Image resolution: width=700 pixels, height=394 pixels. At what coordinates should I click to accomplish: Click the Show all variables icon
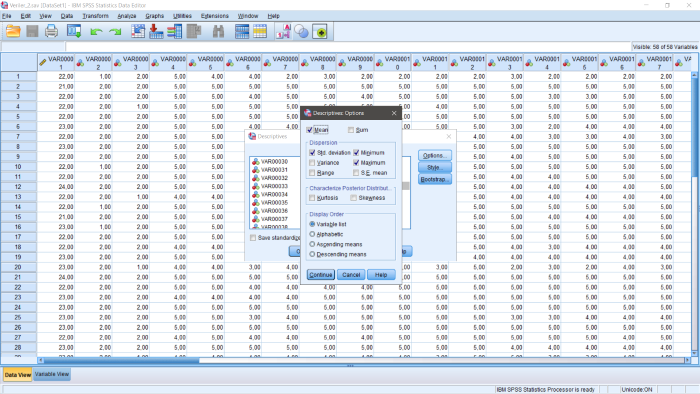point(320,32)
